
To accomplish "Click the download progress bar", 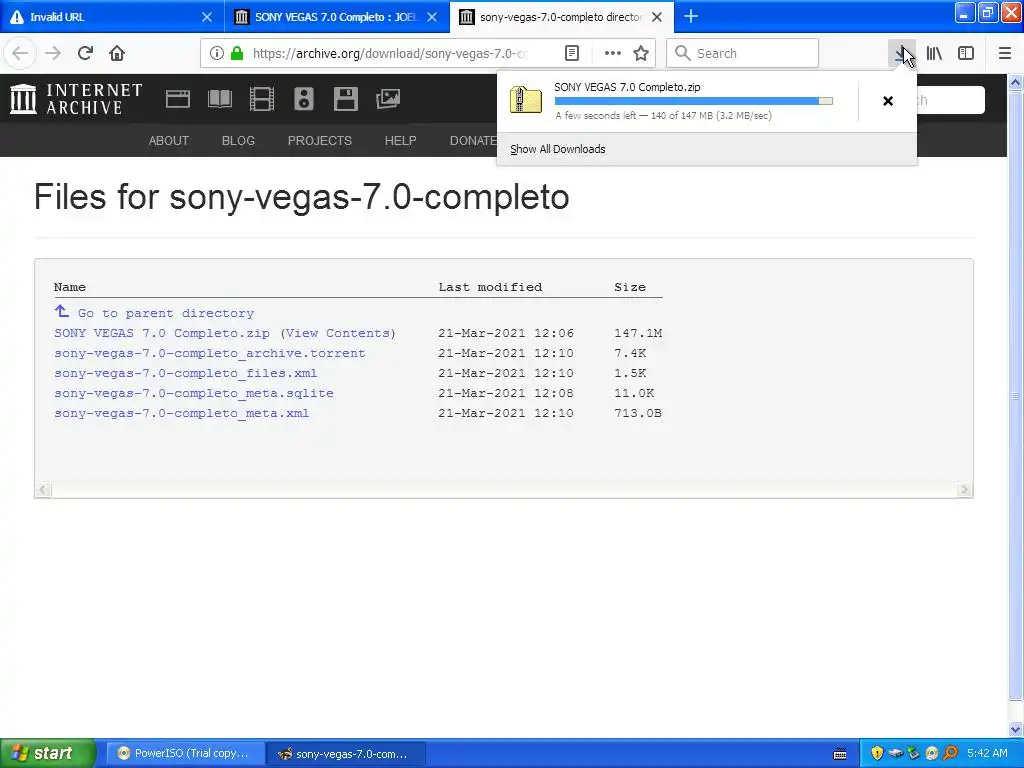I will [694, 101].
